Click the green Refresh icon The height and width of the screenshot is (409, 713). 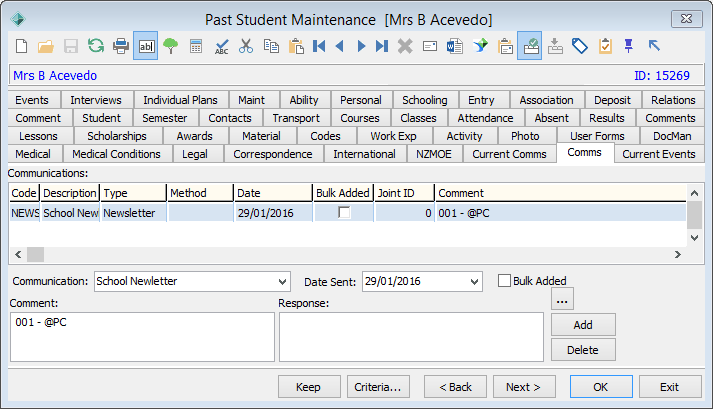coord(96,45)
